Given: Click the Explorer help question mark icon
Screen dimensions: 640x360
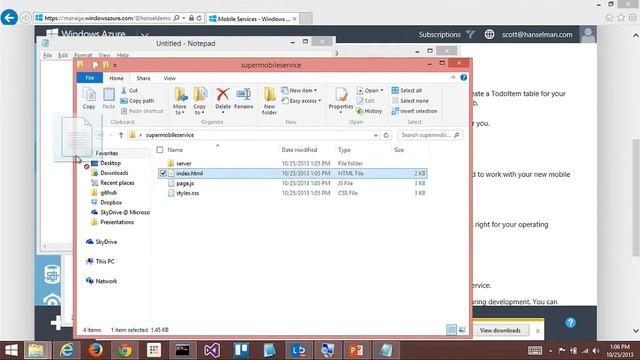Looking at the screenshot, I should click(x=464, y=78).
